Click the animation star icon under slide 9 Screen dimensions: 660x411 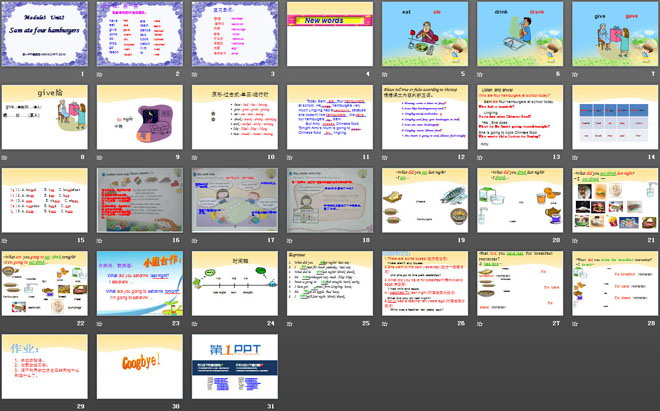coord(100,157)
